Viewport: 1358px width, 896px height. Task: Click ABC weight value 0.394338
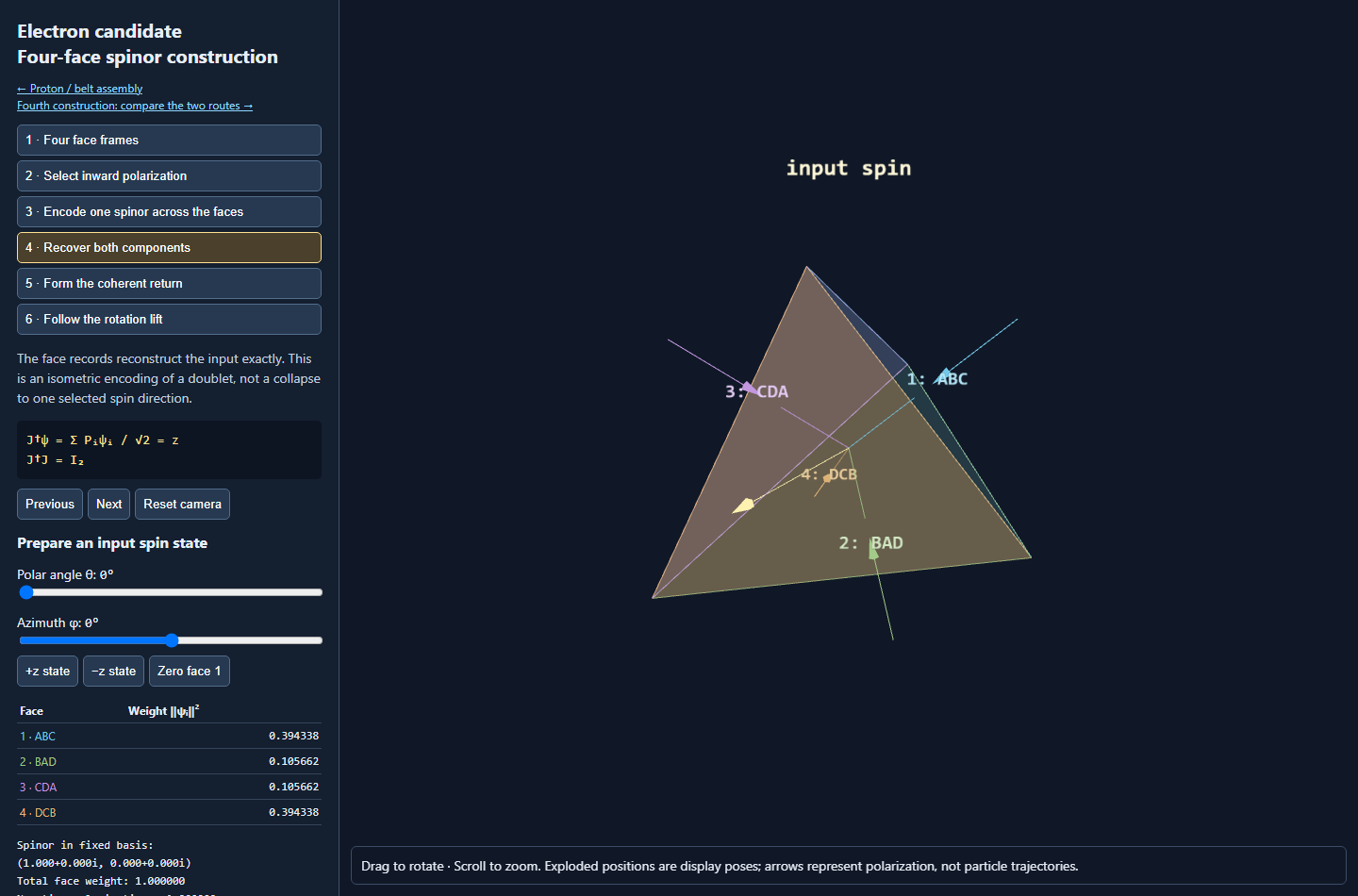coord(293,736)
